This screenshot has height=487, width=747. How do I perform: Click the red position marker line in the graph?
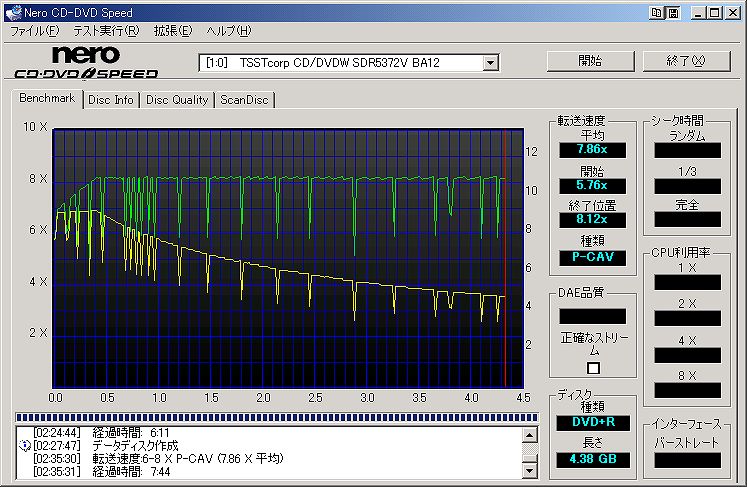(x=505, y=257)
